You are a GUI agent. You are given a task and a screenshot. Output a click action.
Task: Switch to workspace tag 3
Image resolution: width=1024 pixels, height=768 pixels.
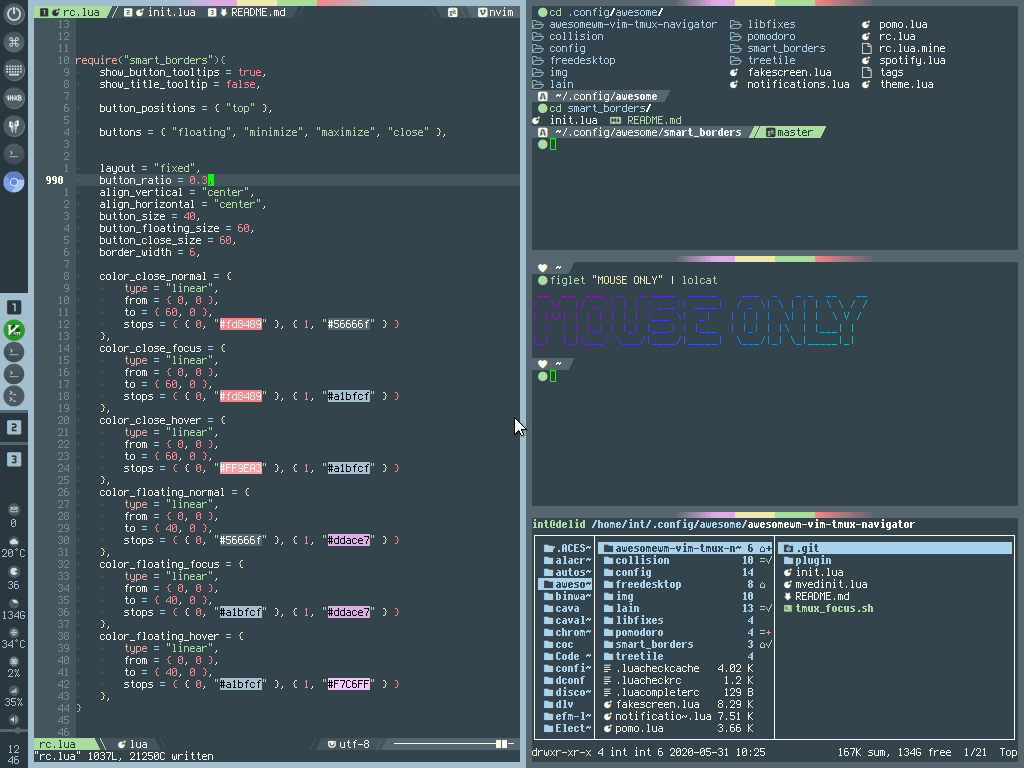coord(14,459)
